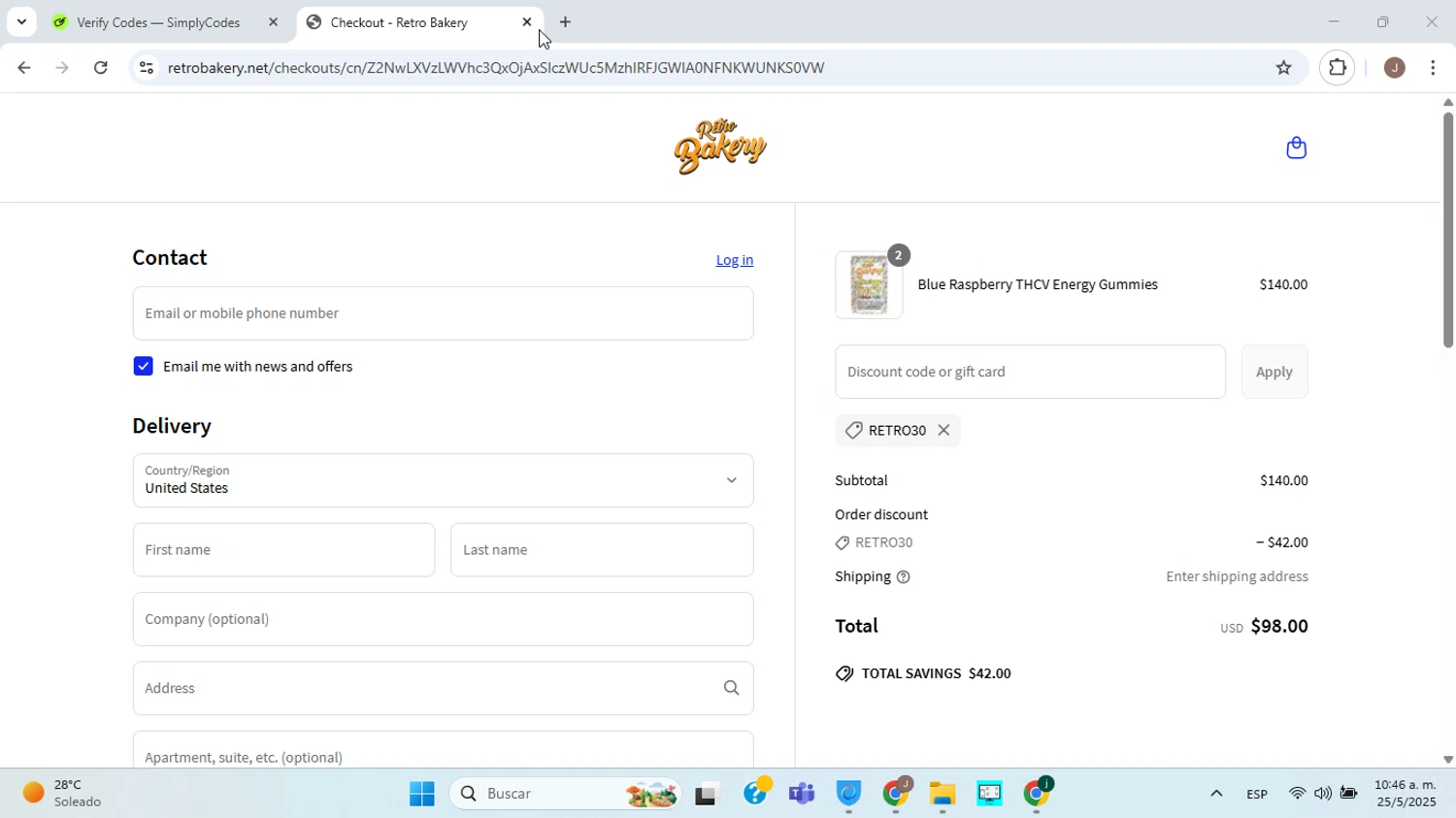
Task: Click into the Last name field
Action: [602, 550]
